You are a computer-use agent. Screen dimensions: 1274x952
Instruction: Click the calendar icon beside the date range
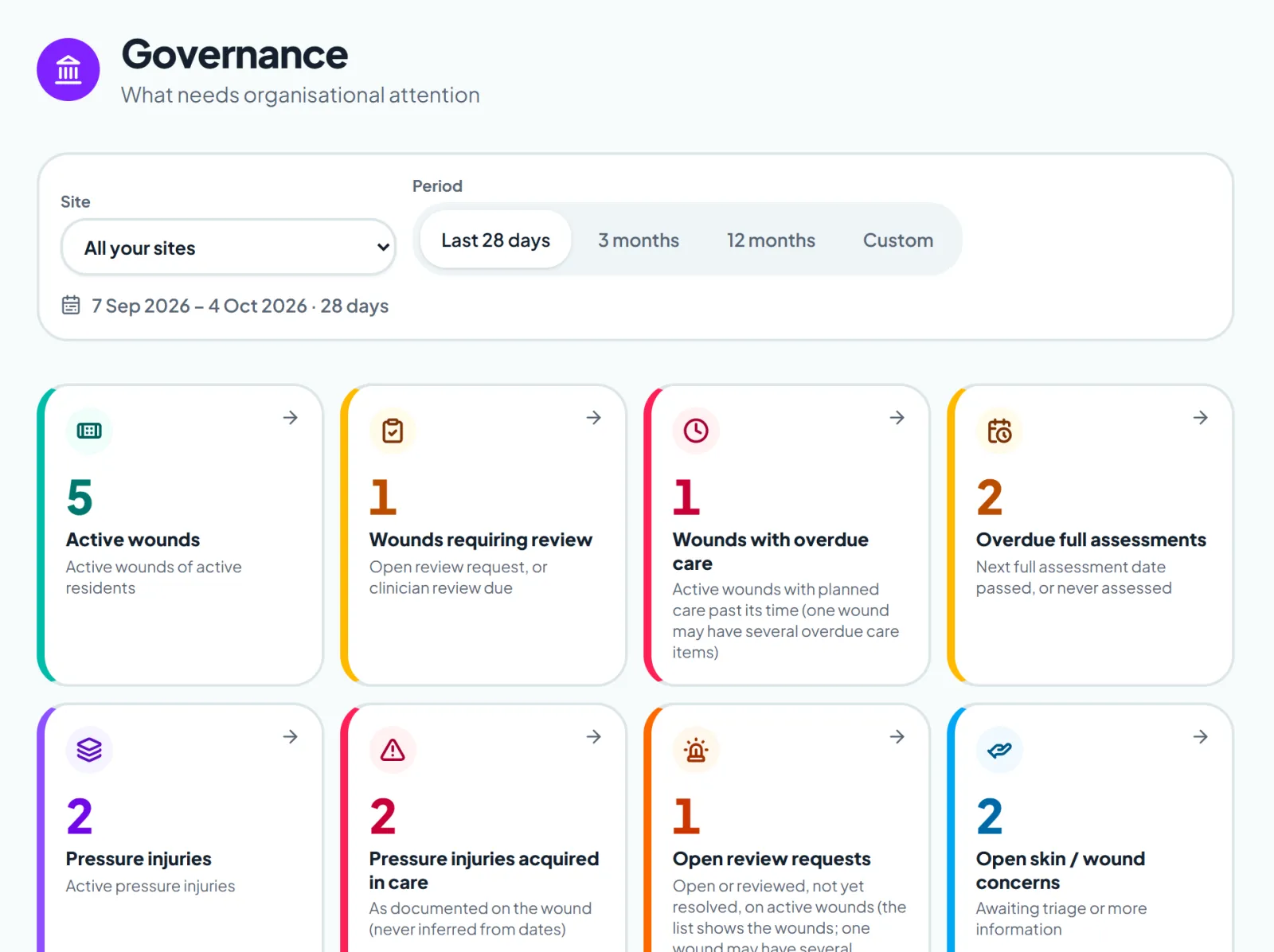(x=71, y=305)
